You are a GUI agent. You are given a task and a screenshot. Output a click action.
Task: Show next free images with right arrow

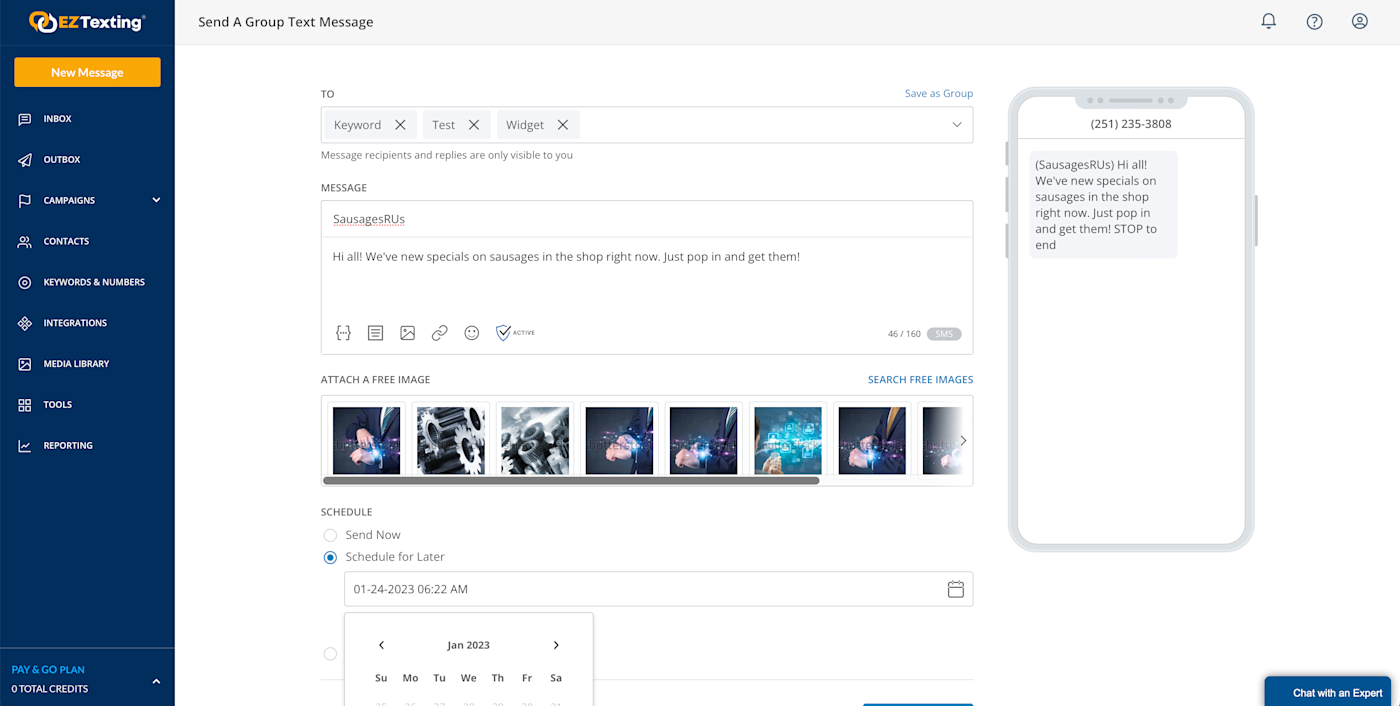pos(963,440)
